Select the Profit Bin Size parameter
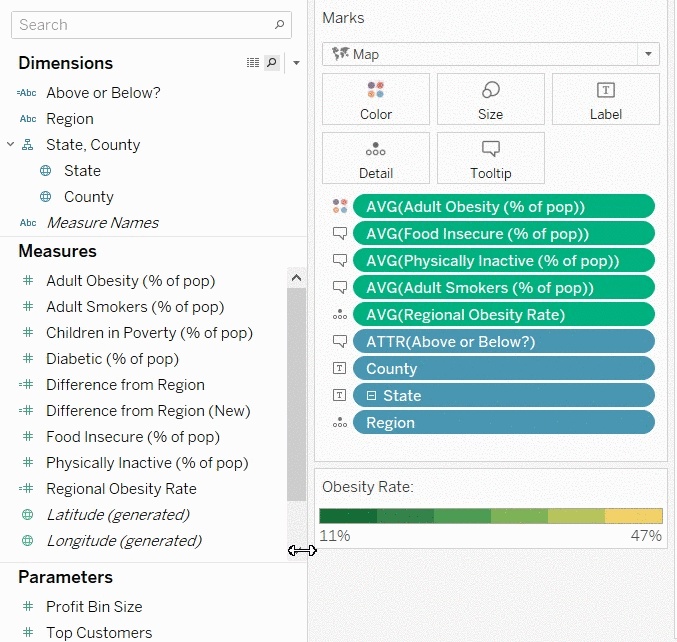This screenshot has width=677, height=642. [94, 607]
